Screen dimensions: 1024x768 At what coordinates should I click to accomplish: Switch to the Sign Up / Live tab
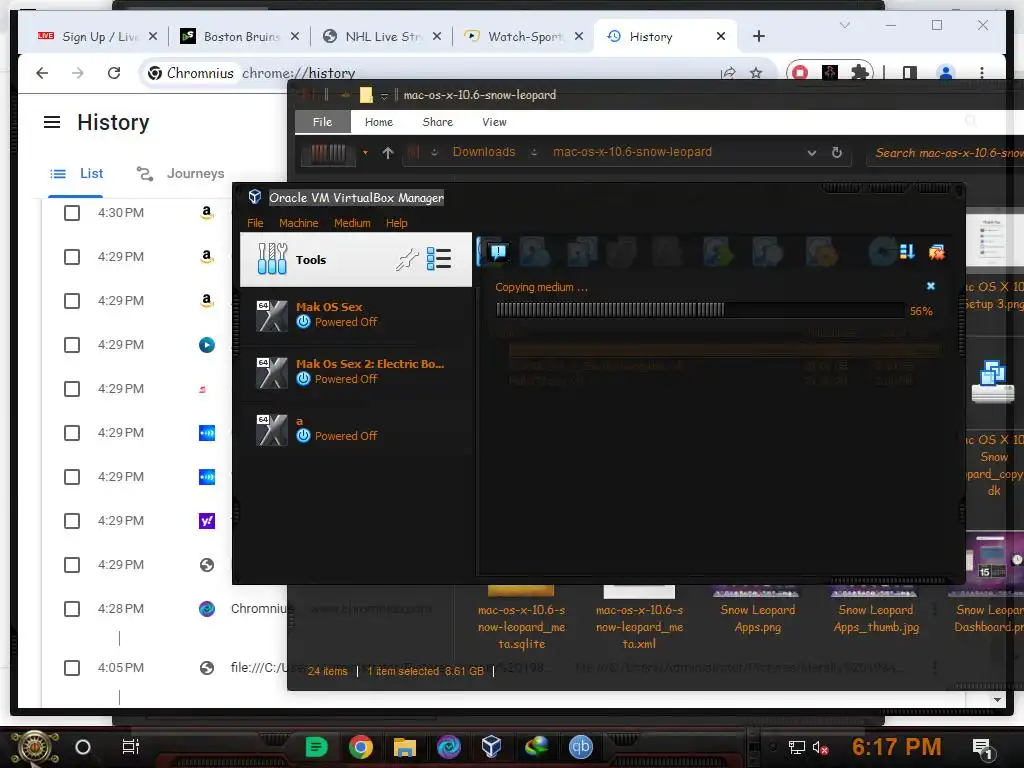pos(97,37)
